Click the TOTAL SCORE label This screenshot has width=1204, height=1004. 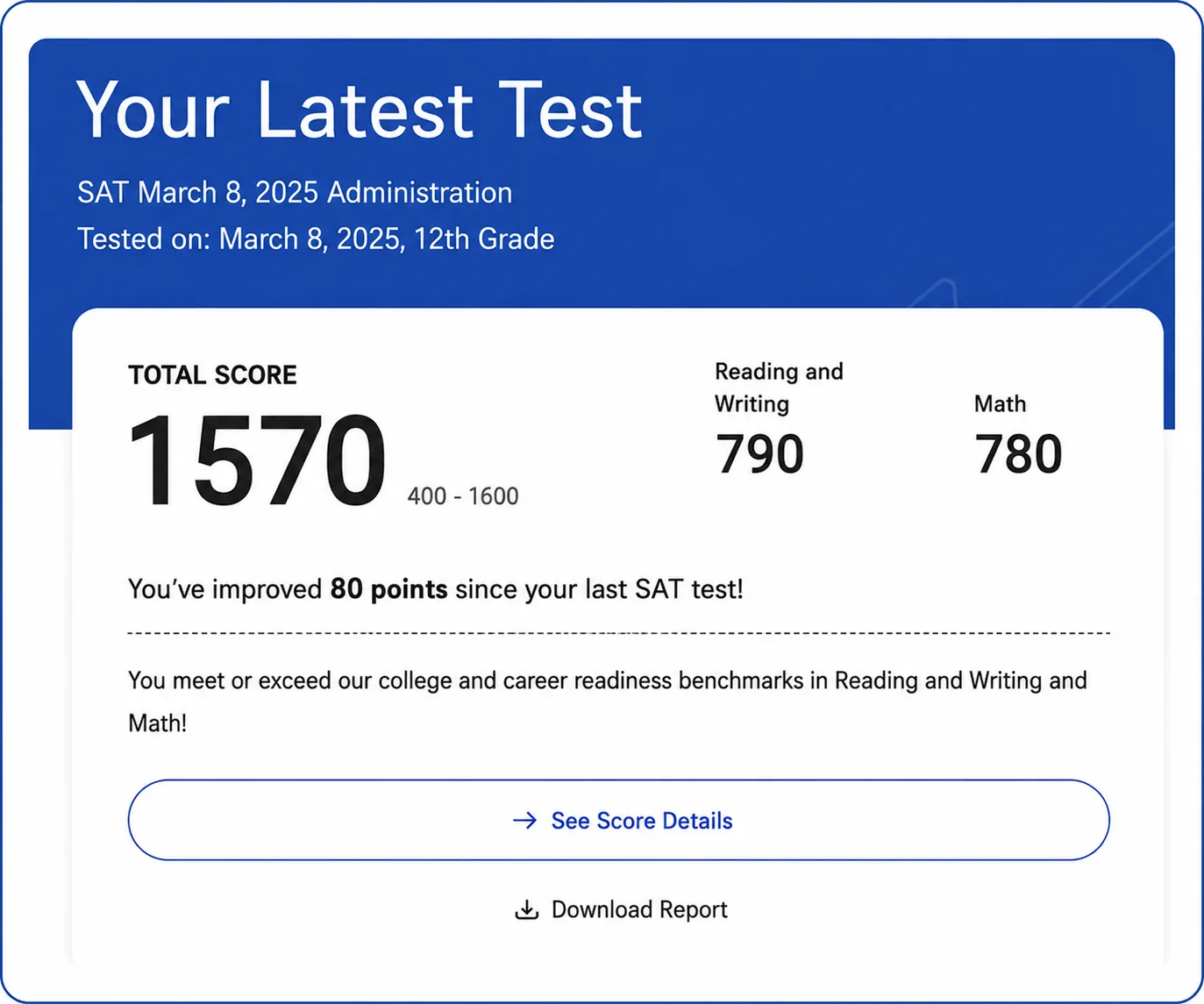coord(212,375)
